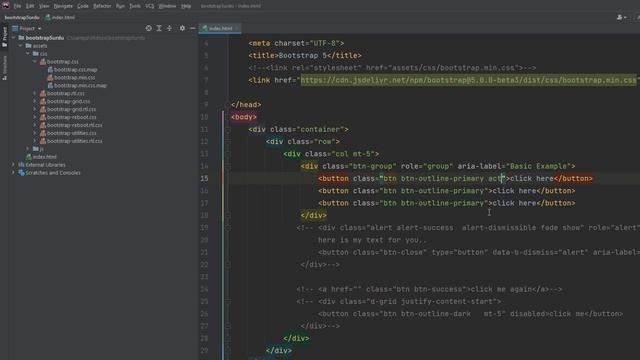Hide the Project panel with minus icon

point(193,28)
